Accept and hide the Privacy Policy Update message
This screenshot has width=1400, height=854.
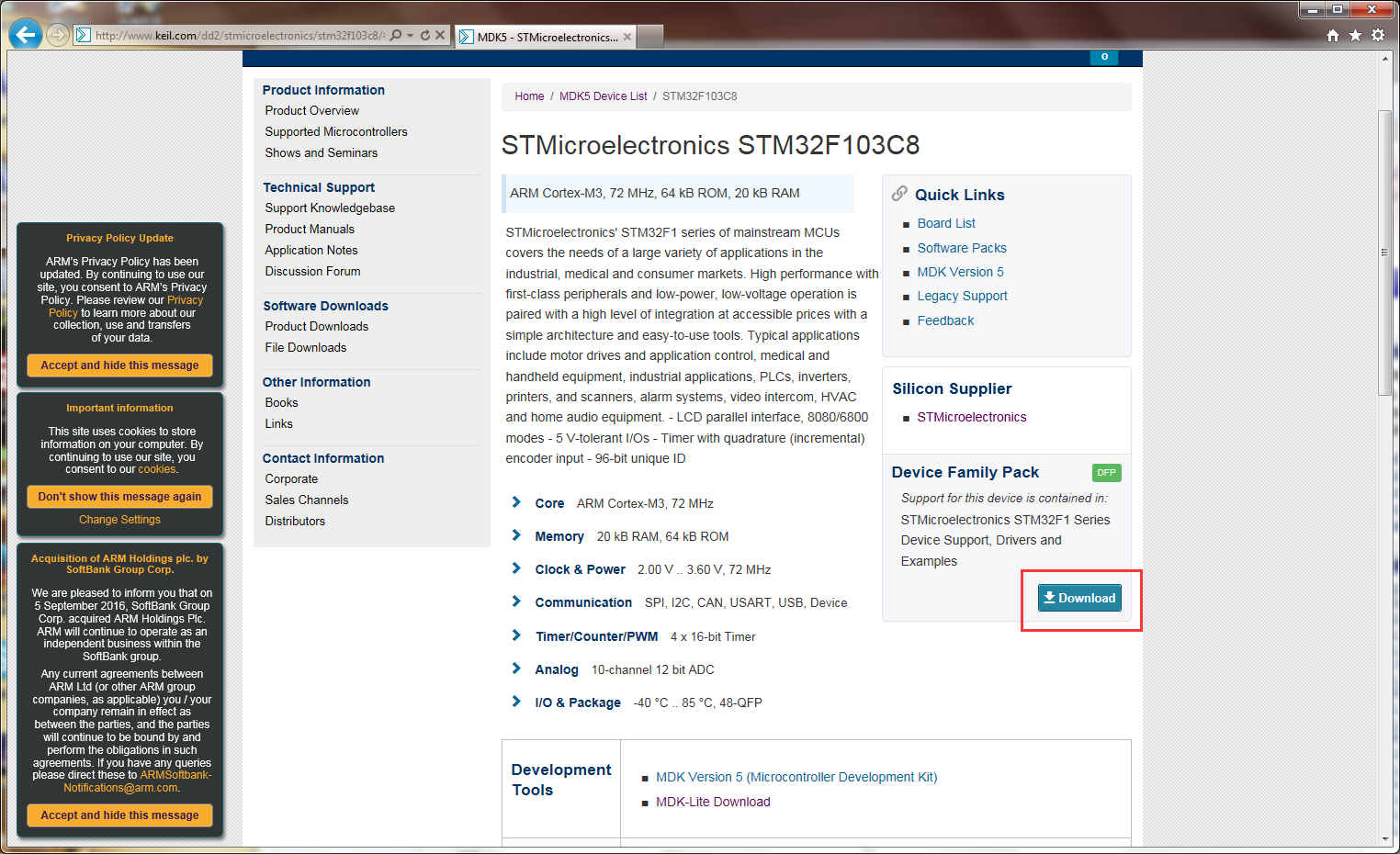coord(119,365)
